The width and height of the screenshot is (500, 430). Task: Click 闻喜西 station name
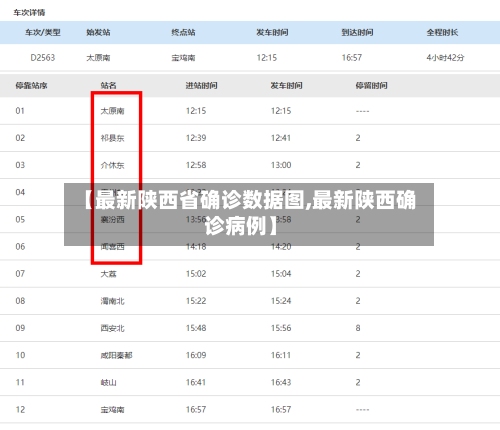tap(113, 247)
